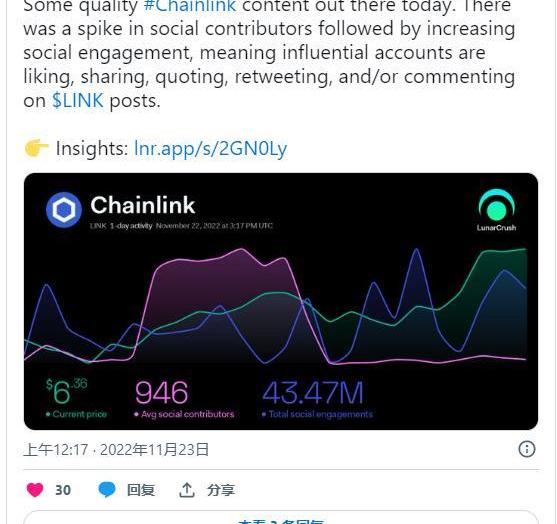Viewport: 557px width, 524px height.
Task: Click the 30 likes count
Action: coord(63,490)
